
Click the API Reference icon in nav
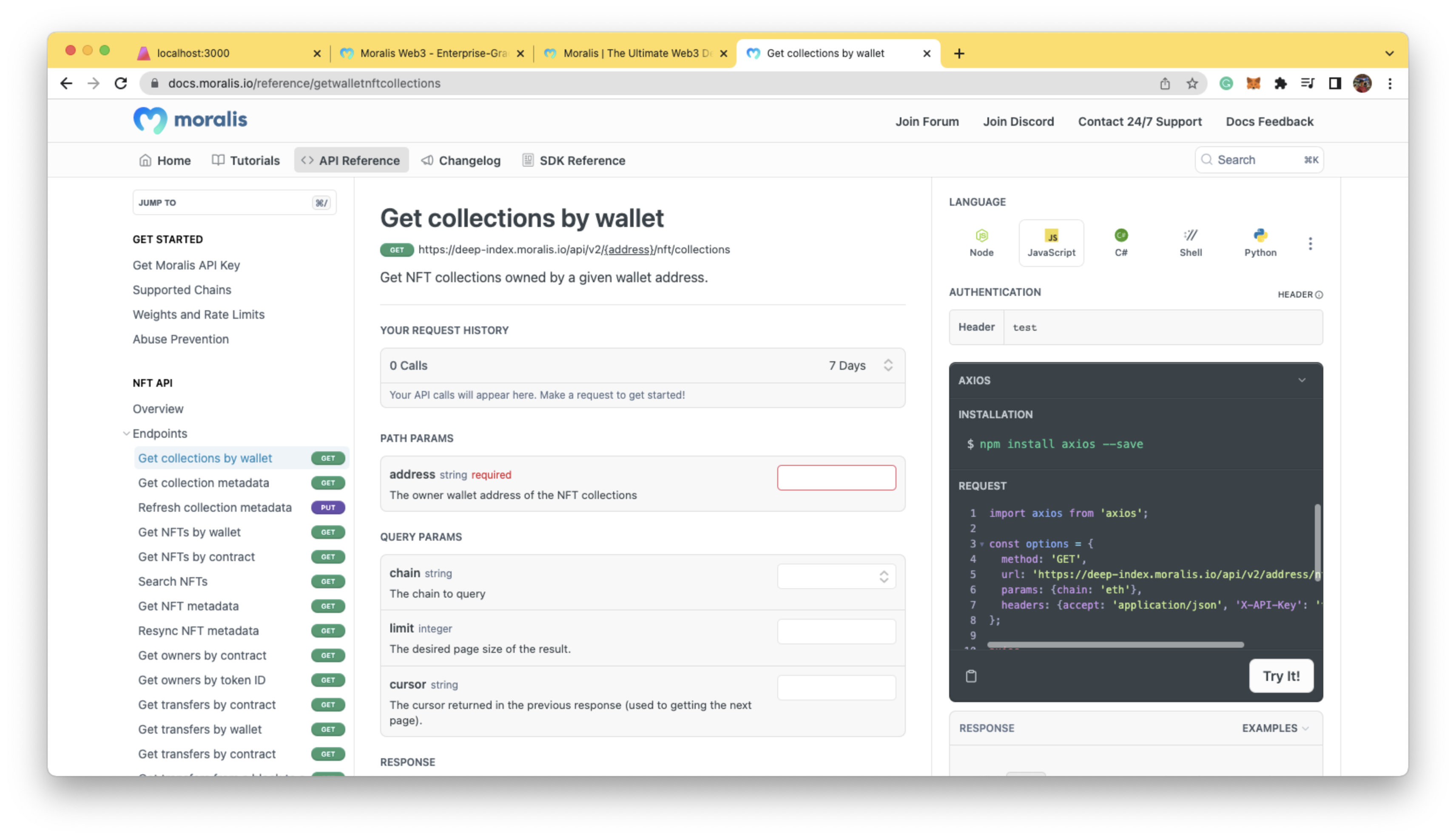point(307,160)
